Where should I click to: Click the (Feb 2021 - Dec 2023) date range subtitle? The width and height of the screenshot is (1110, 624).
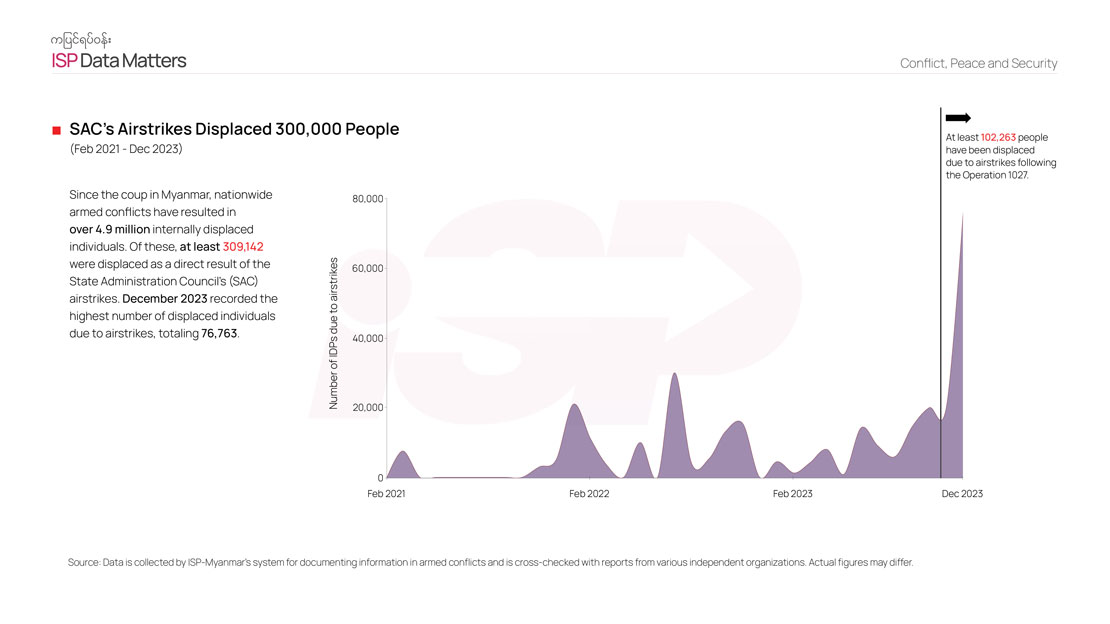point(126,149)
